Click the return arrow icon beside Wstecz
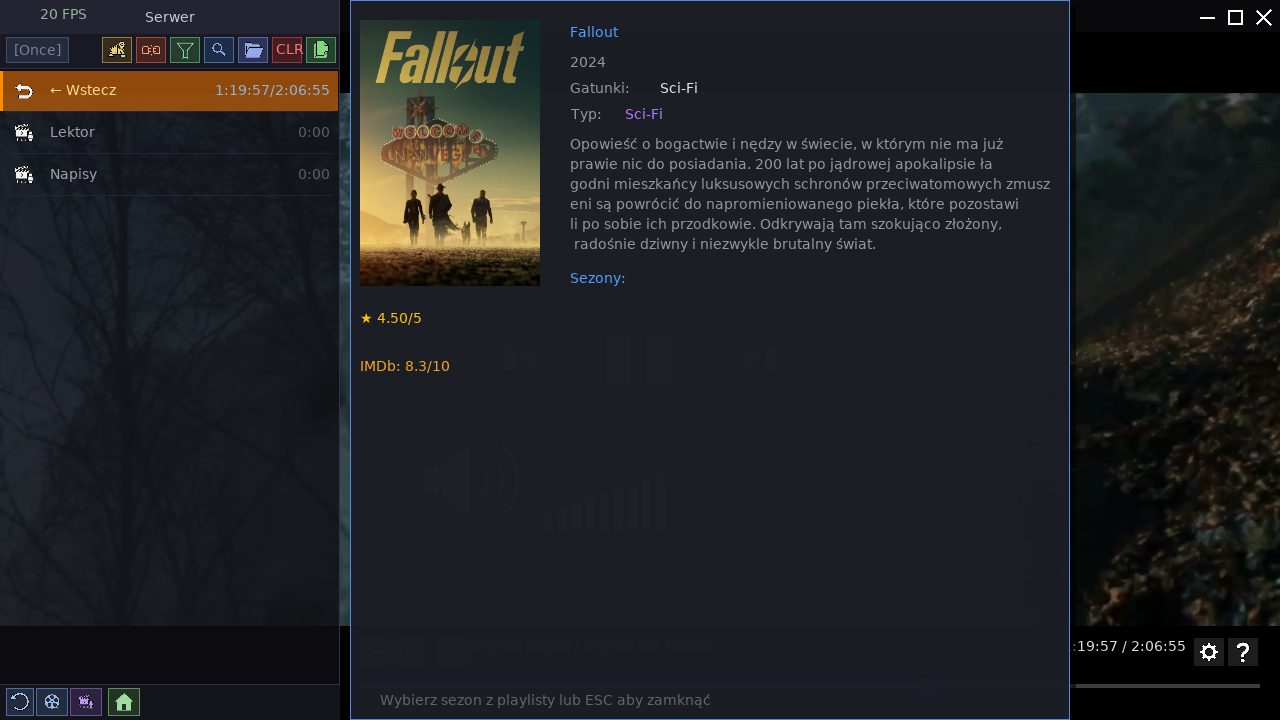 24,91
